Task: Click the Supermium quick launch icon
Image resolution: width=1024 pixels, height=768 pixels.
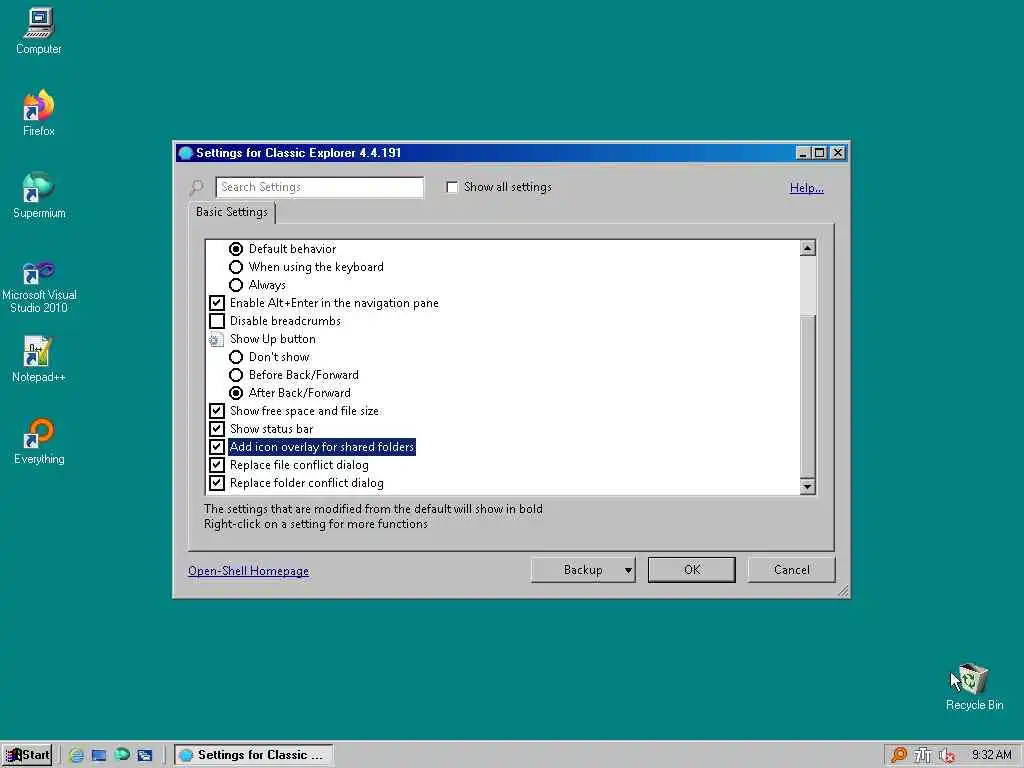Action: point(122,755)
